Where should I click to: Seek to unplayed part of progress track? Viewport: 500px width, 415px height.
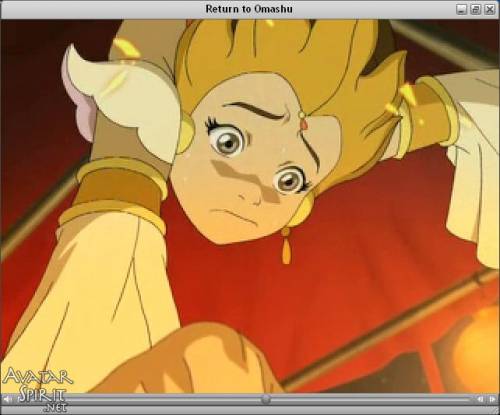pyautogui.click(x=370, y=399)
